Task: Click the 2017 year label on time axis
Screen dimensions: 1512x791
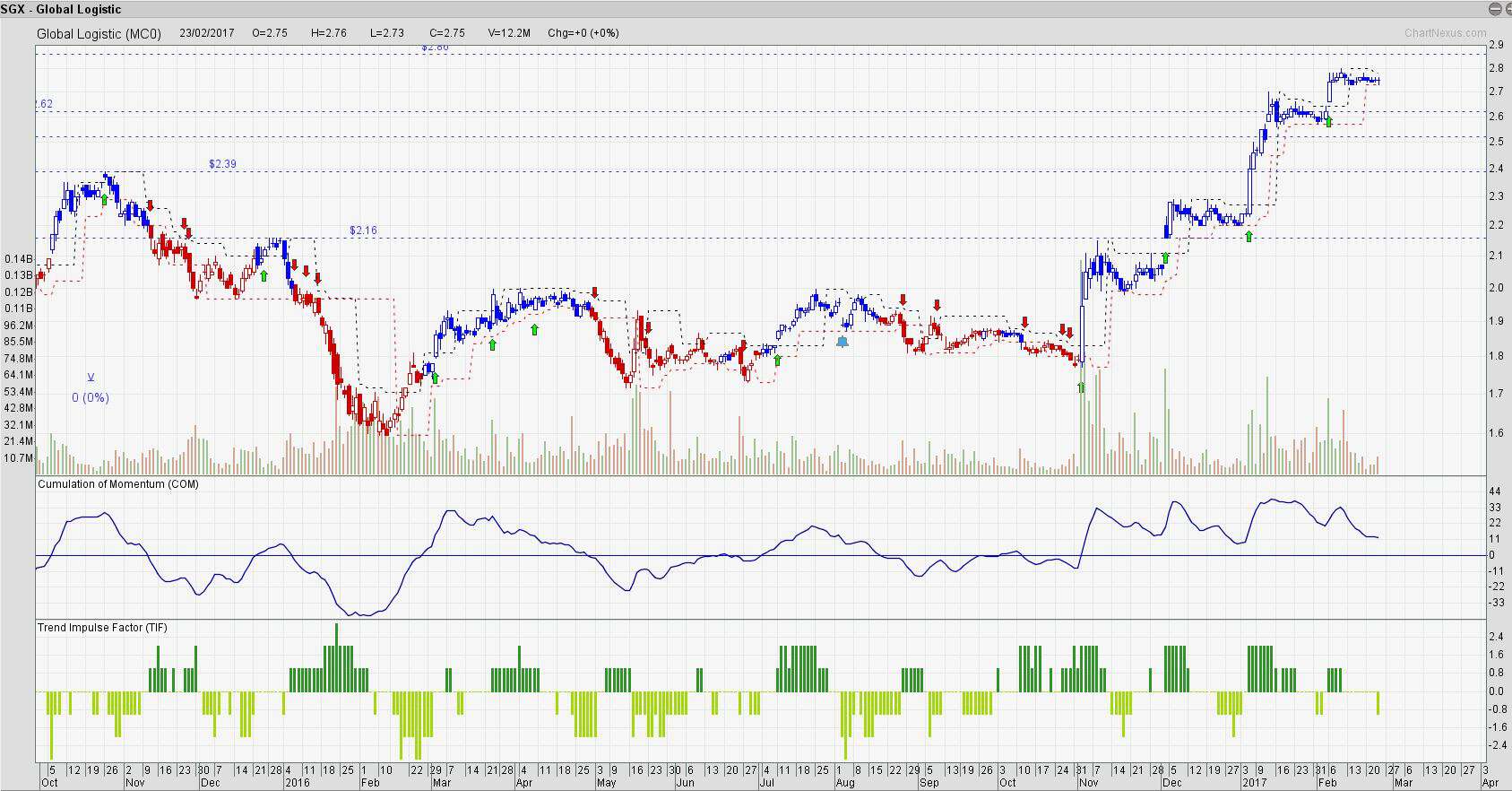Action: pyautogui.click(x=1254, y=783)
